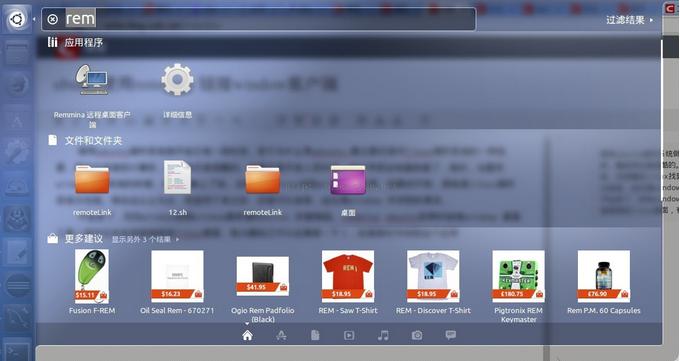Open the Ubuntu Dash home button
Screen dimensions: 680x361
pos(17,19)
